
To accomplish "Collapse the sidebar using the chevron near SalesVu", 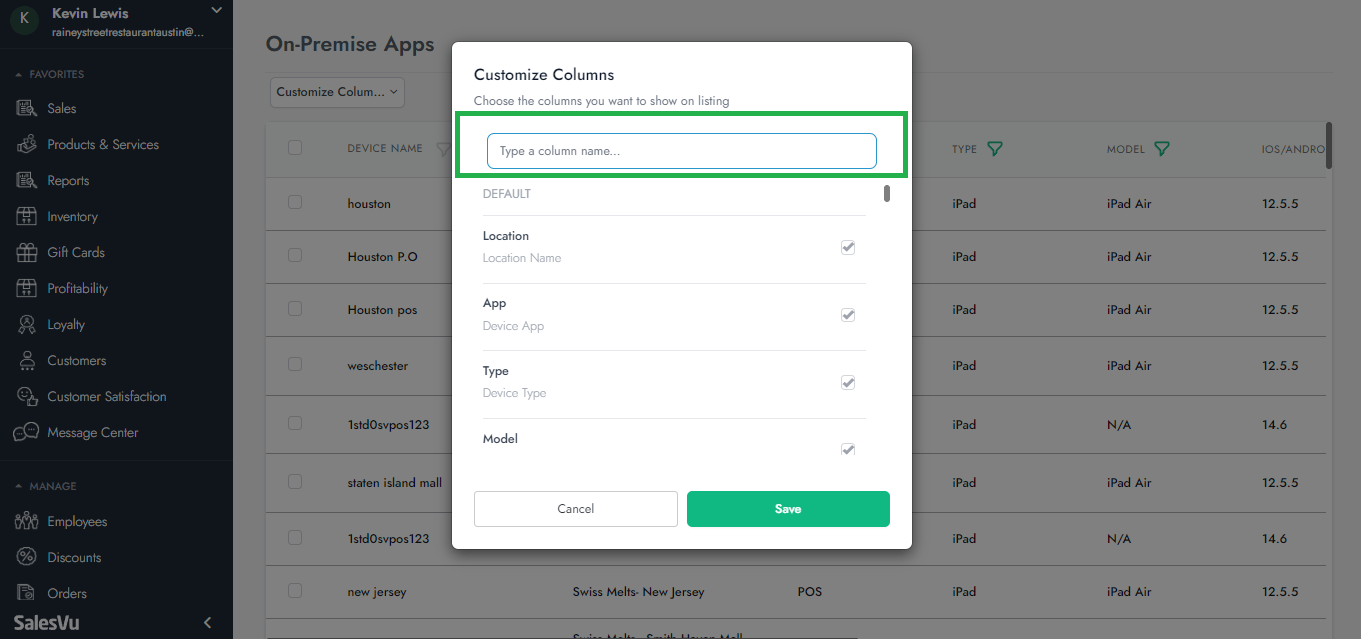I will 207,621.
